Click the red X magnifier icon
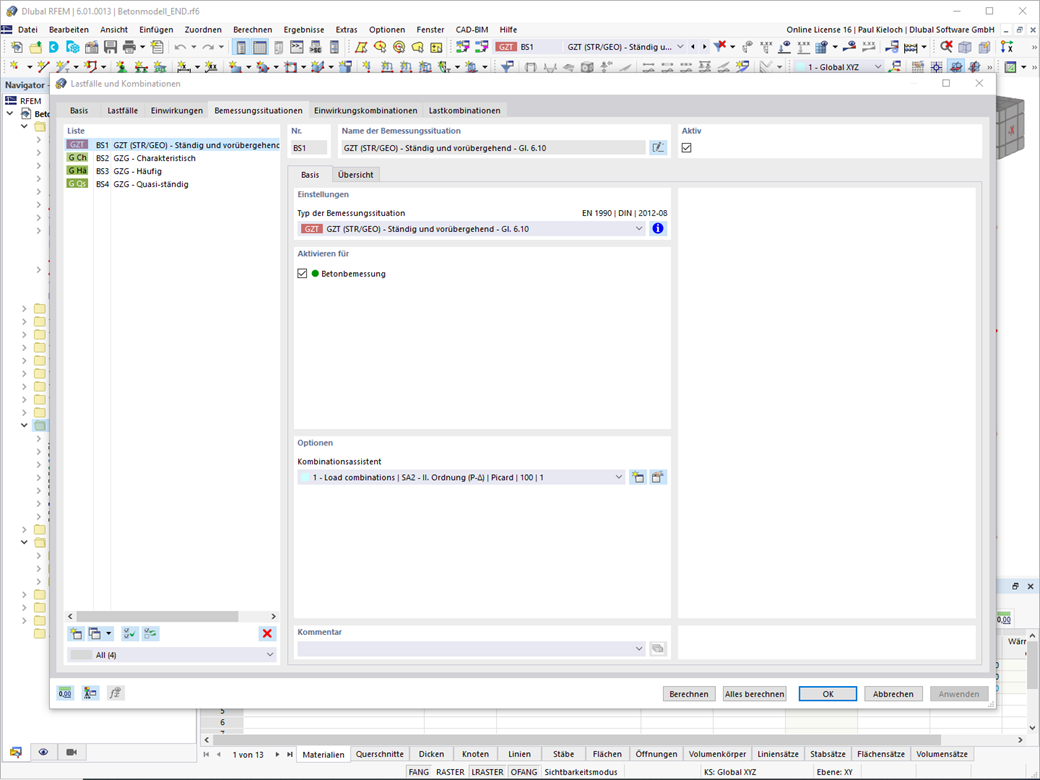The width and height of the screenshot is (1040, 780). pos(946,46)
